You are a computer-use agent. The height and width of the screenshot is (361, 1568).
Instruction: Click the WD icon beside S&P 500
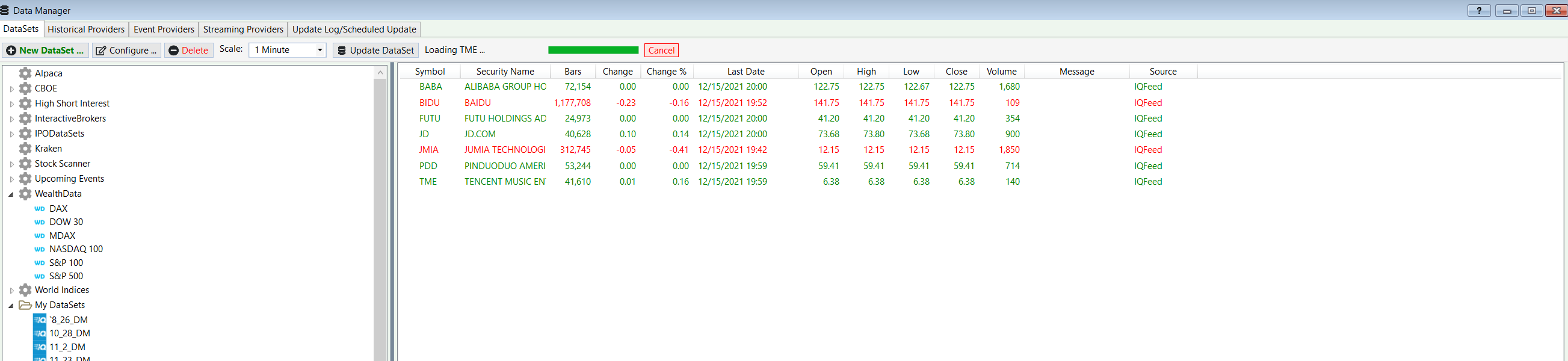[40, 276]
